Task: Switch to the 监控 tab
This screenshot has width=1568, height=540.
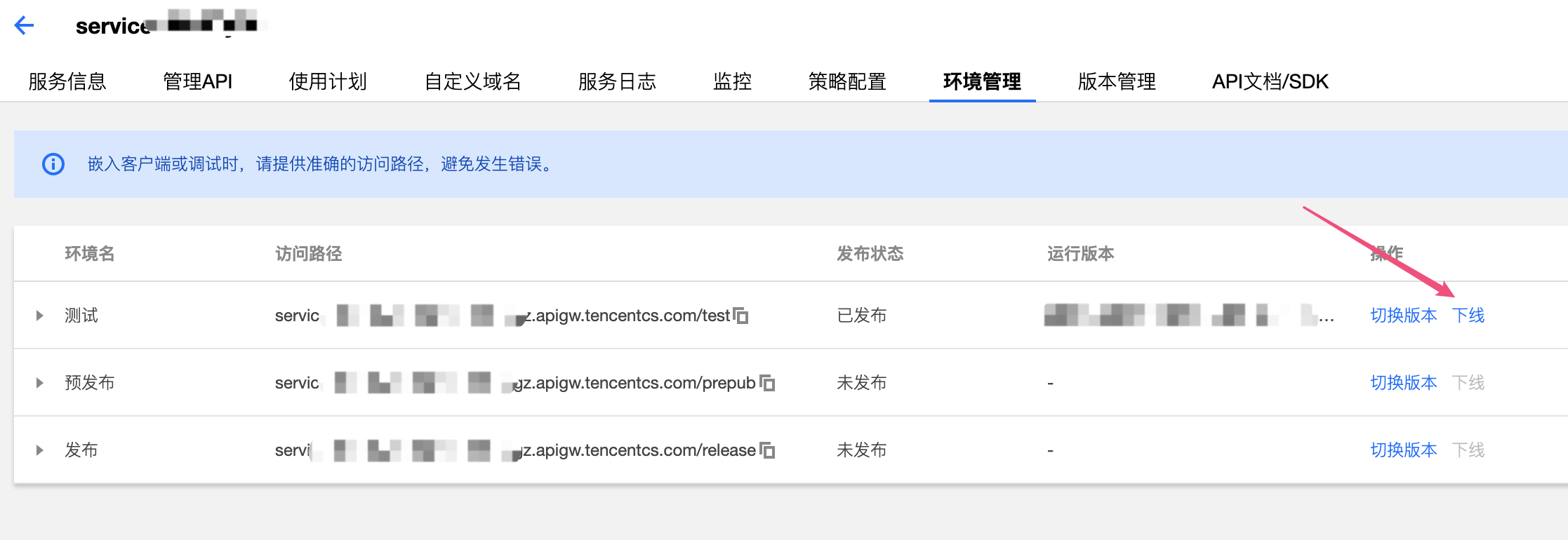Action: coord(732,81)
